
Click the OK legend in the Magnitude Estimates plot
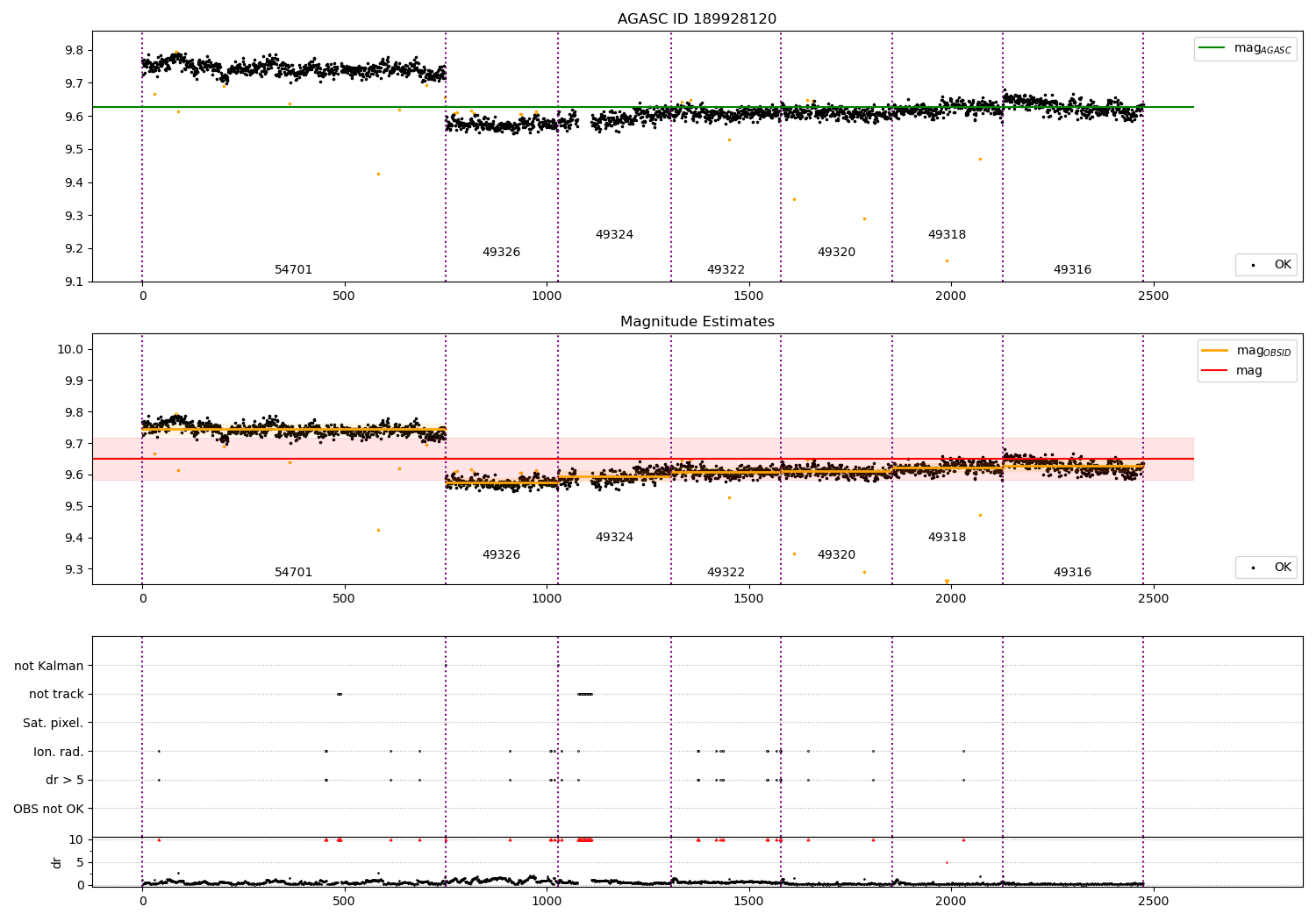[x=1266, y=568]
